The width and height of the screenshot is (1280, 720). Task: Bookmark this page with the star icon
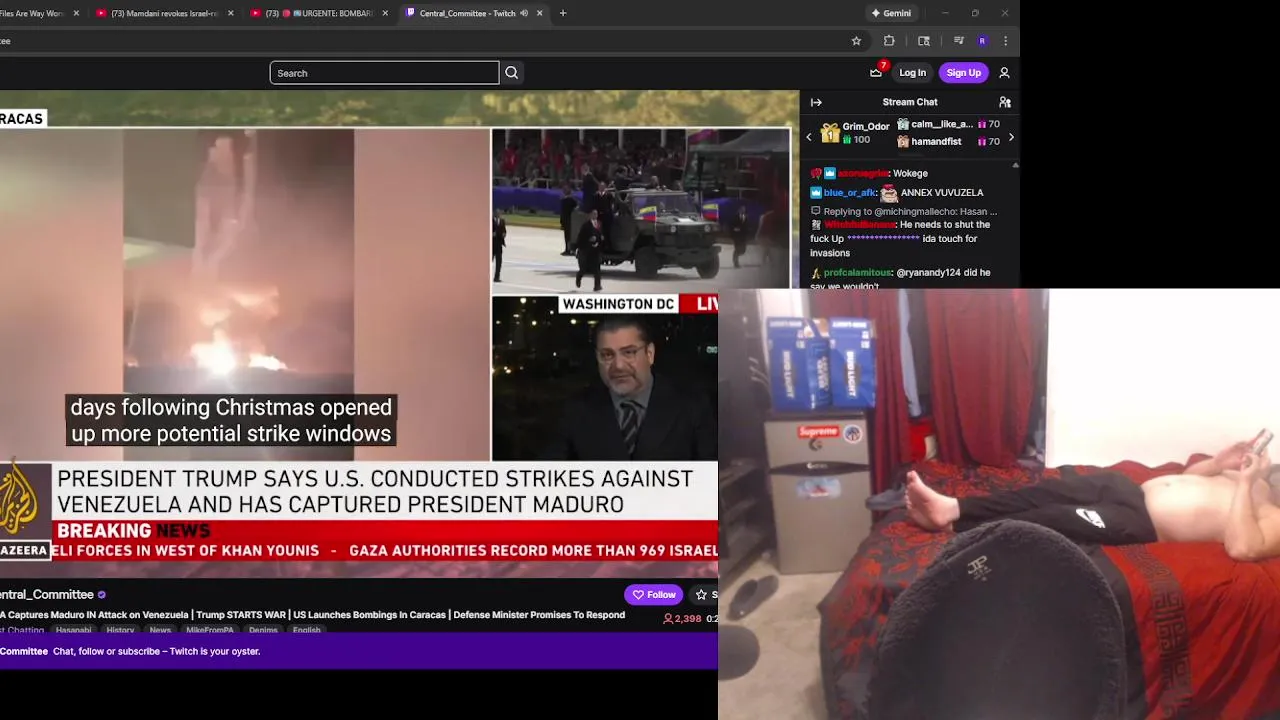point(856,41)
